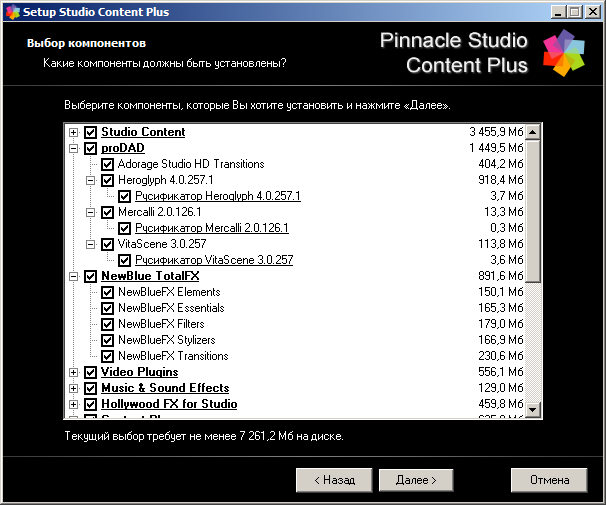
Task: Select Adorage Studio HD Transitions row label
Action: [x=191, y=164]
